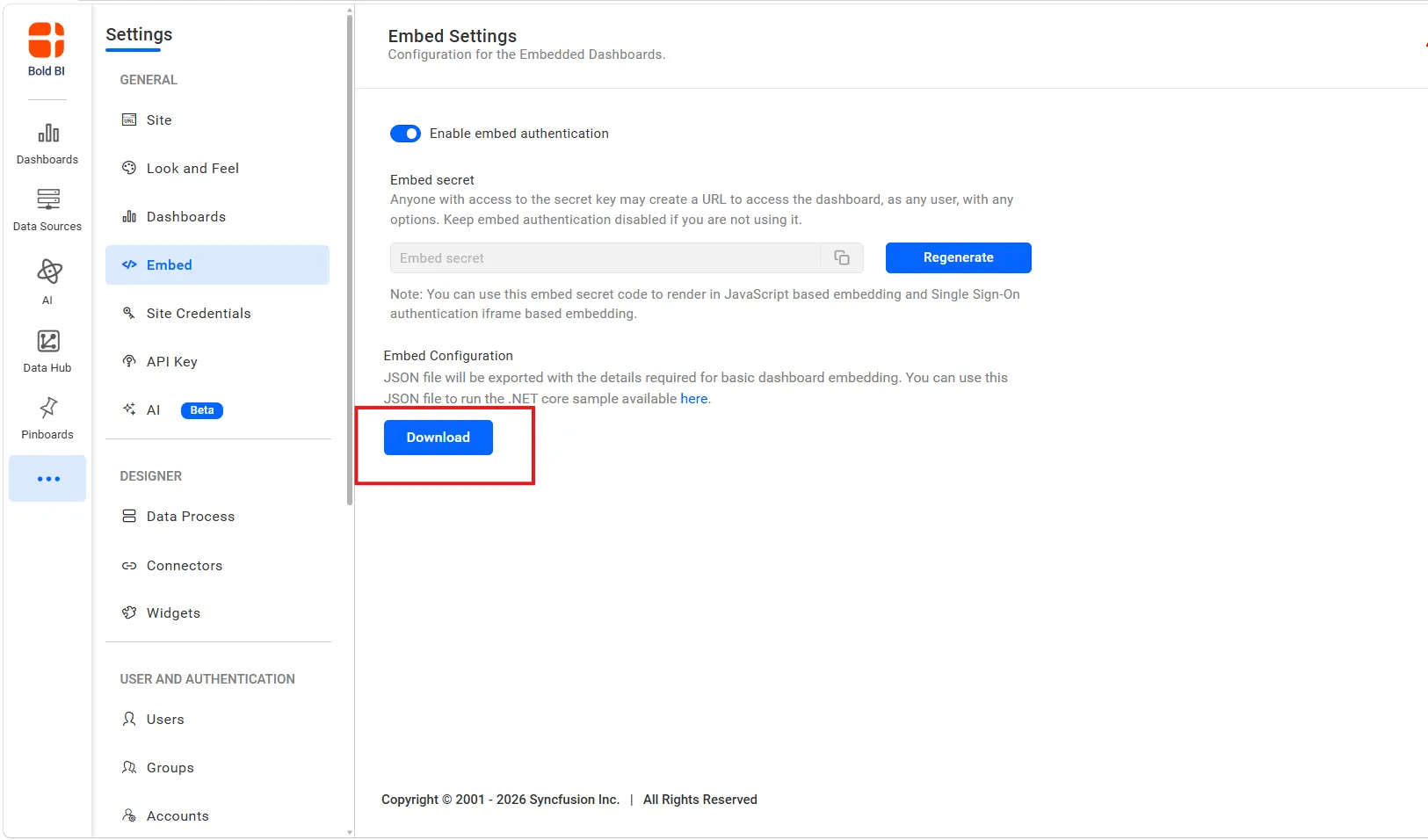Open Data Hub in the left rail

(x=47, y=351)
